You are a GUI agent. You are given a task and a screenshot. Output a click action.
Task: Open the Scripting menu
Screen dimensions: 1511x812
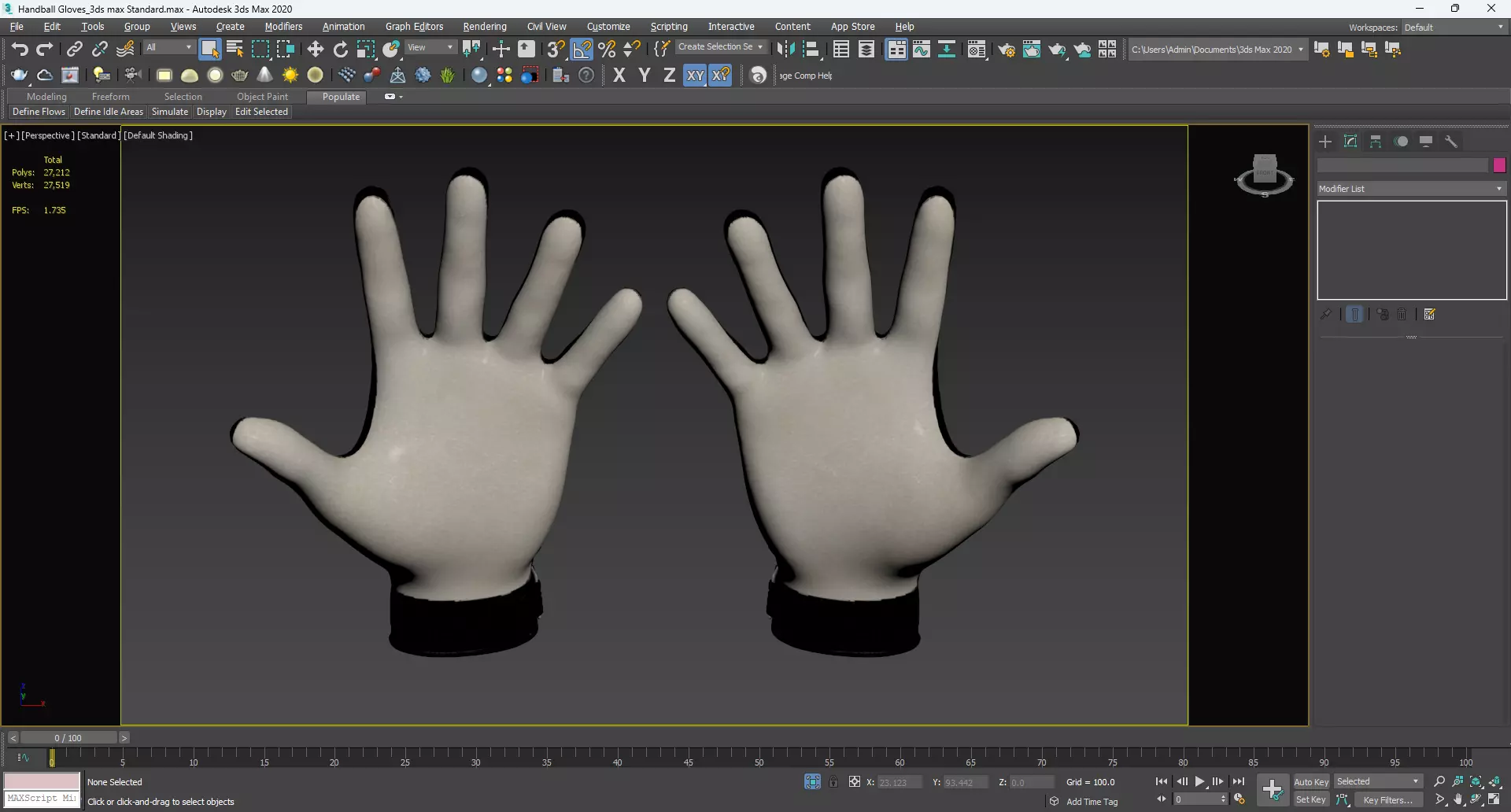pos(669,27)
